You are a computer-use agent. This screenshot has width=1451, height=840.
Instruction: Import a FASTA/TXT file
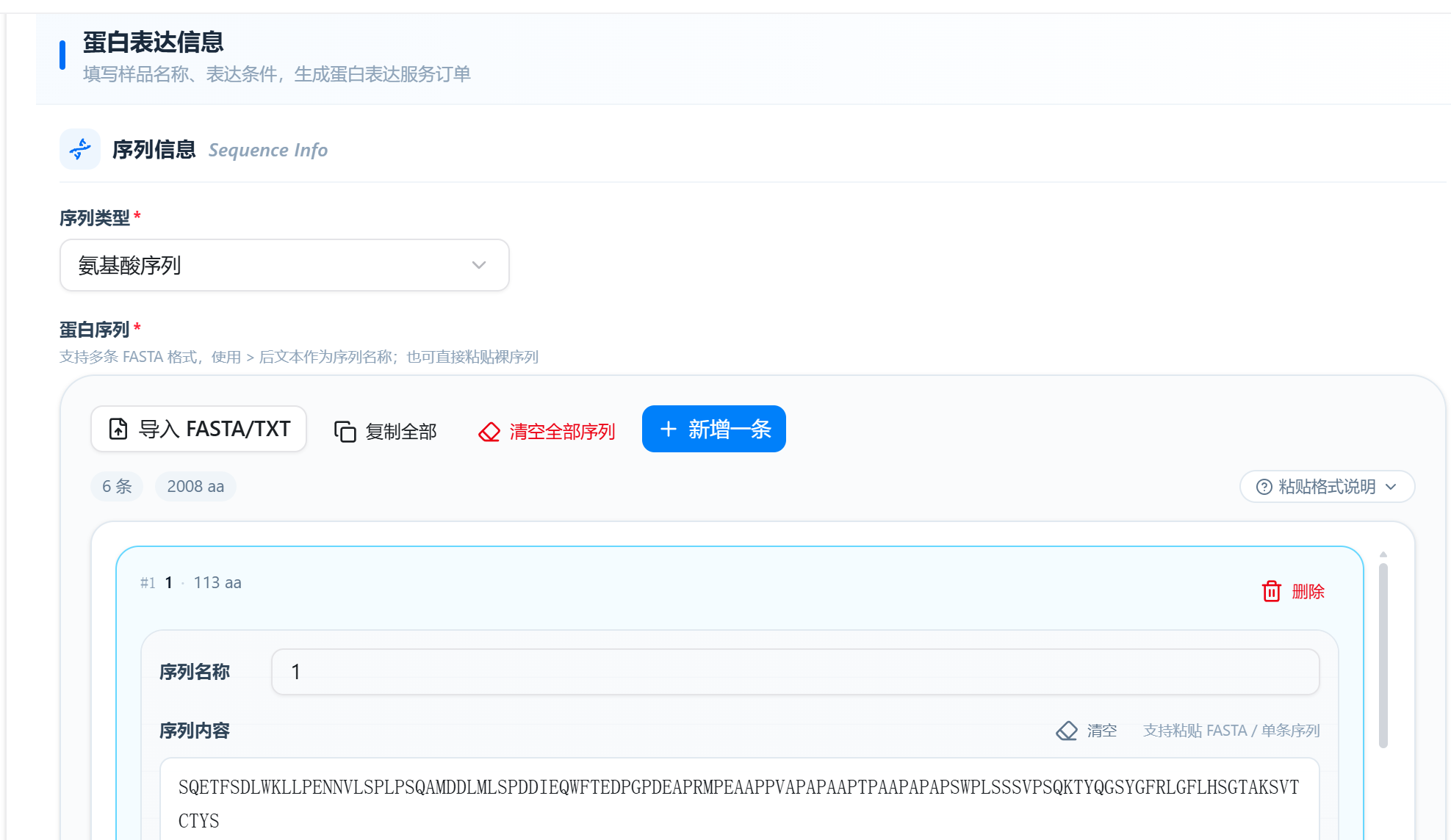pyautogui.click(x=198, y=429)
